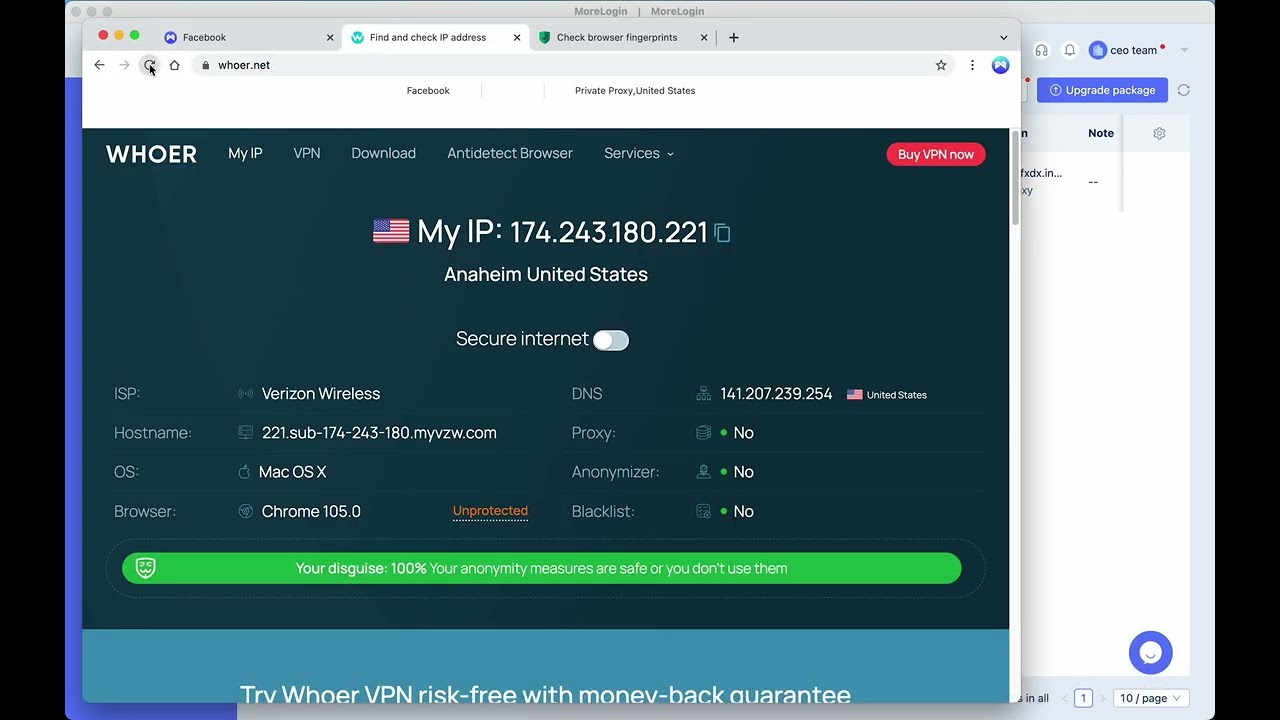The width and height of the screenshot is (1280, 720).
Task: Click the shield icon in disguise bar
Action: coord(146,568)
